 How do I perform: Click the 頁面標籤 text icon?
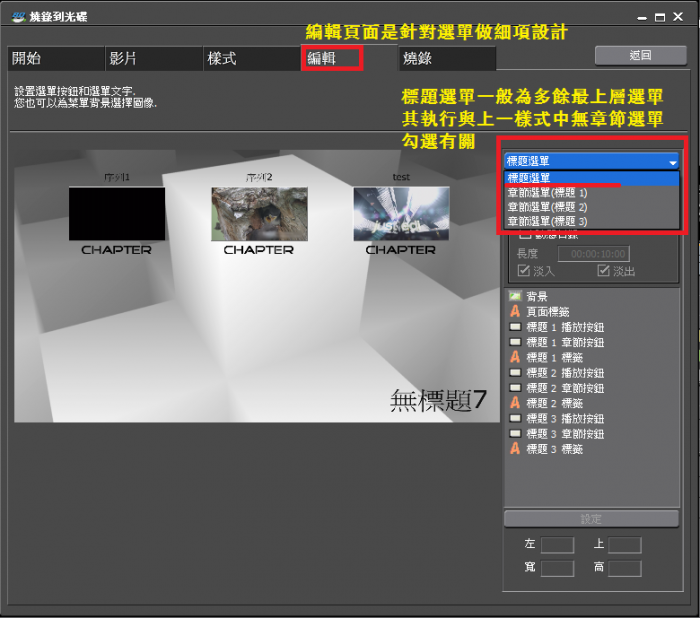515,311
